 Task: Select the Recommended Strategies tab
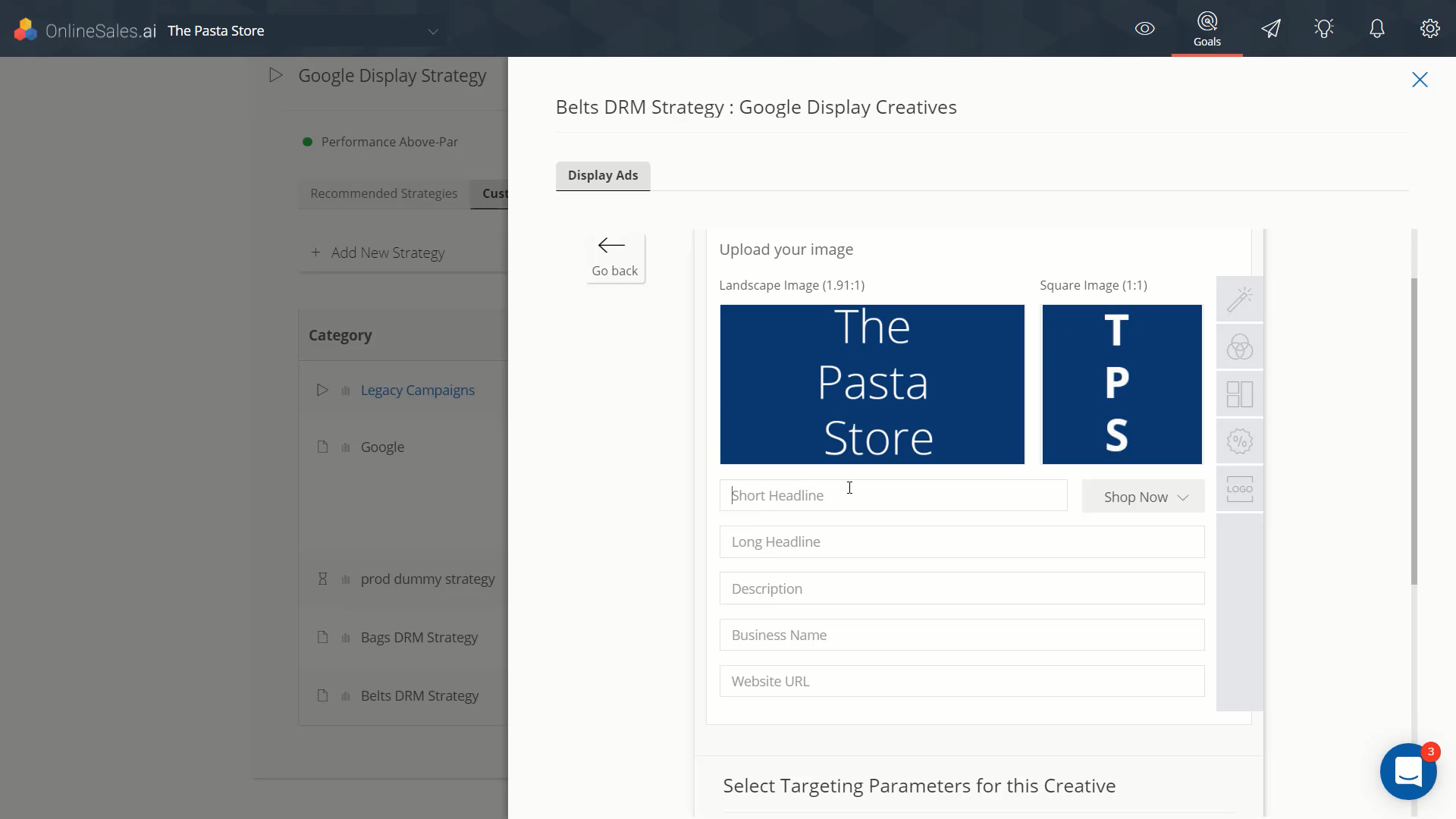(384, 193)
